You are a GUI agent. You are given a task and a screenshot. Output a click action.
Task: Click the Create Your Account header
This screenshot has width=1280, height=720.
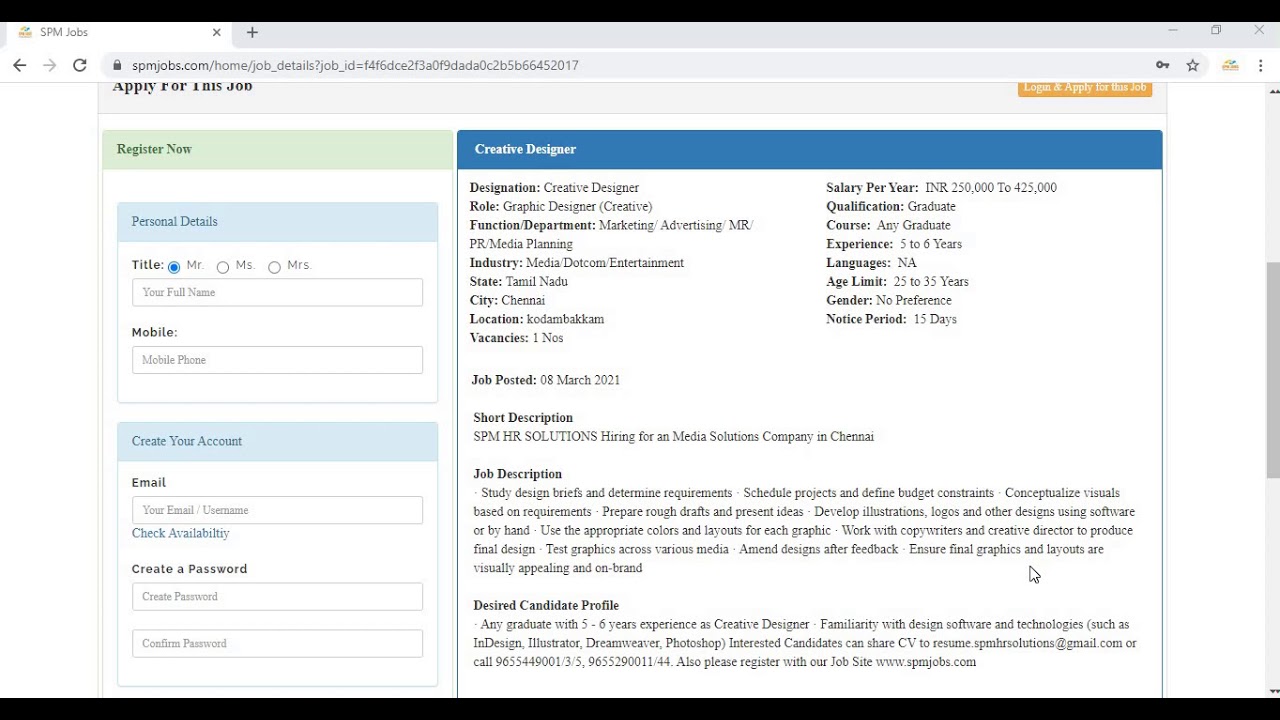click(x=277, y=441)
